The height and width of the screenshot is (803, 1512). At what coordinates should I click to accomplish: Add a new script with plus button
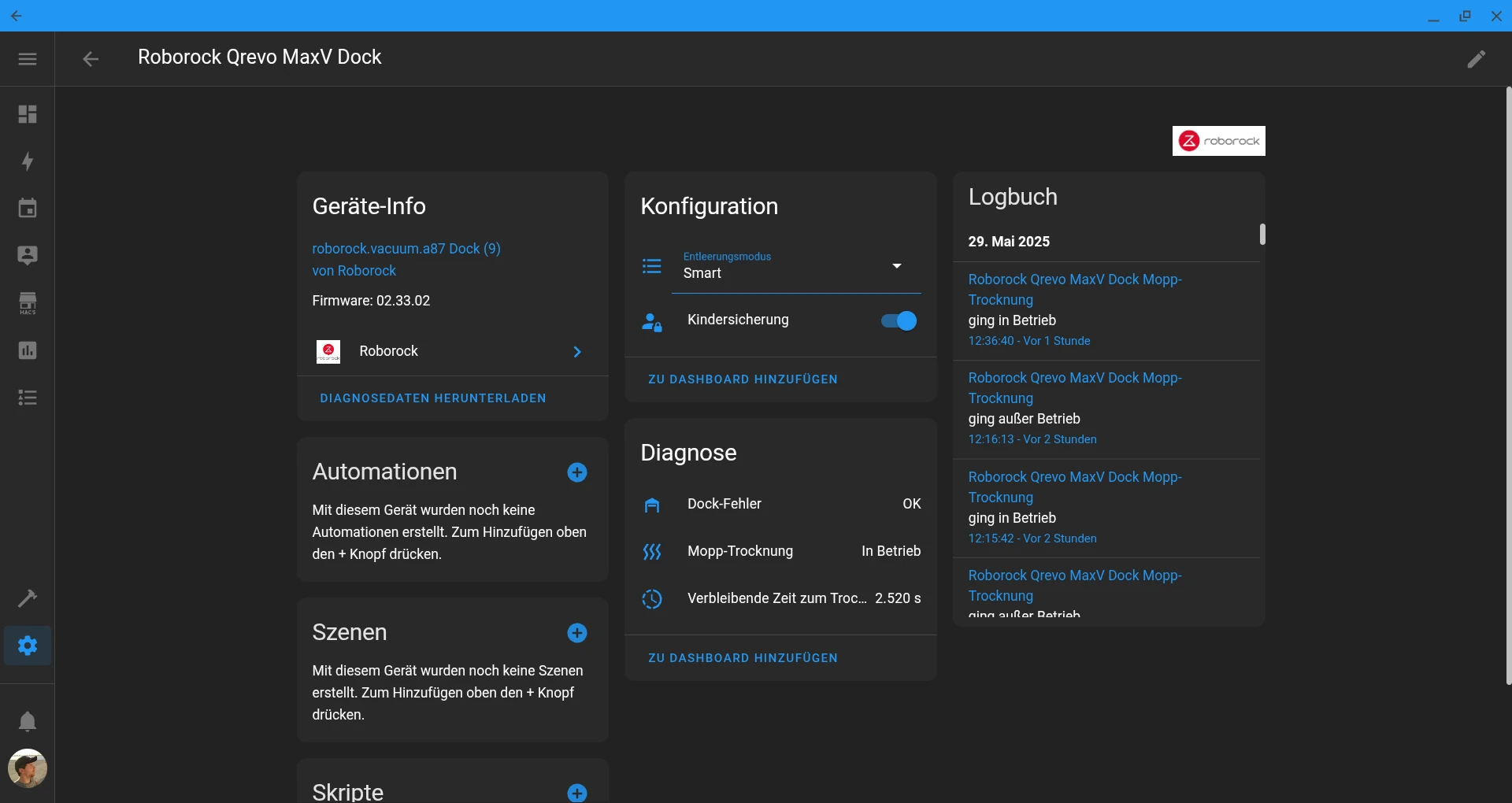[577, 793]
